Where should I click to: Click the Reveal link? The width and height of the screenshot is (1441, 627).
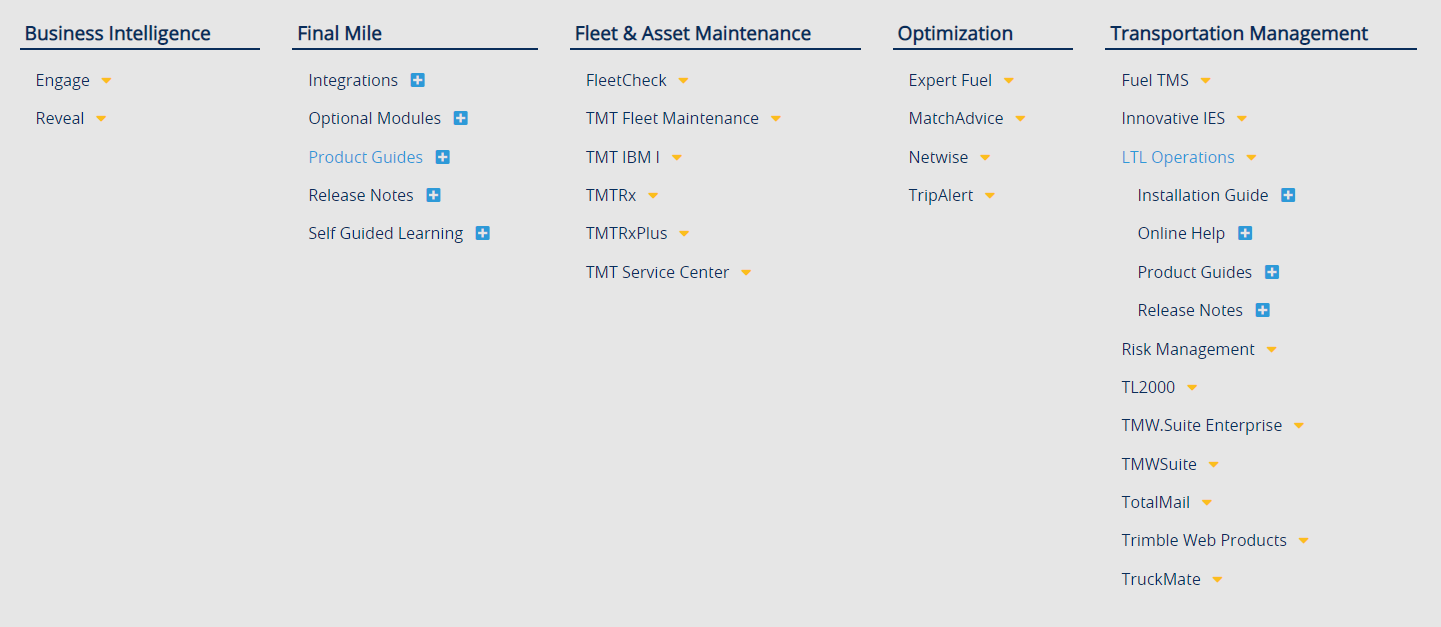[x=60, y=118]
